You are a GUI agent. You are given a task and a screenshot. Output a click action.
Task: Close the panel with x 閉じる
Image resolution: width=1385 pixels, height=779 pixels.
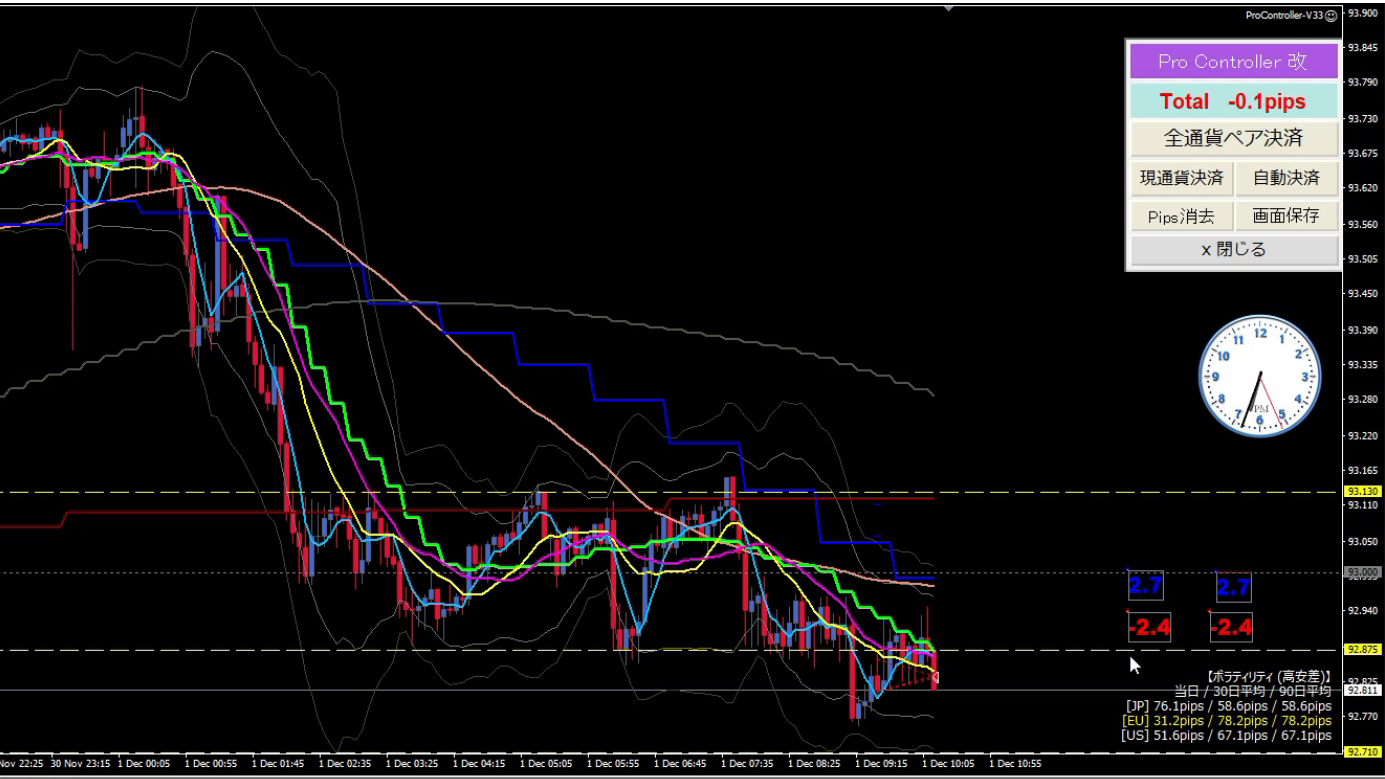point(1233,250)
